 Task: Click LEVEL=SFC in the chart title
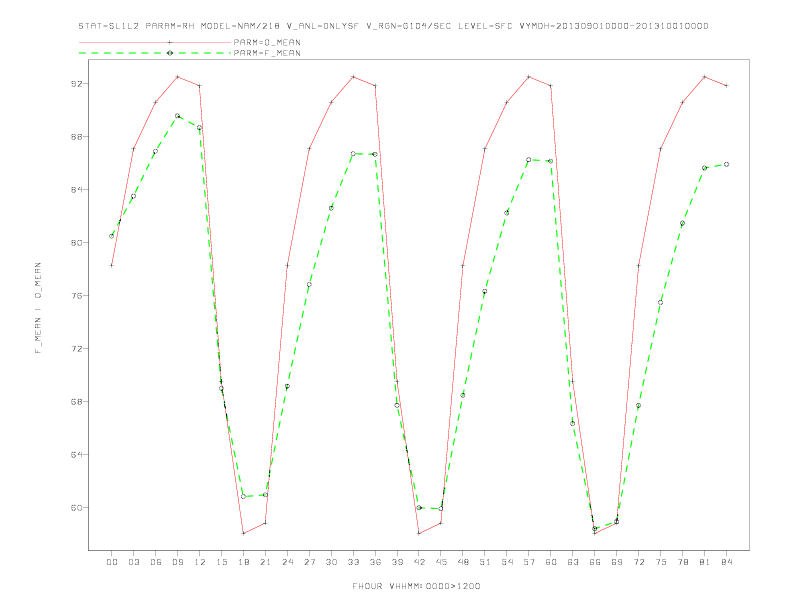tap(485, 26)
